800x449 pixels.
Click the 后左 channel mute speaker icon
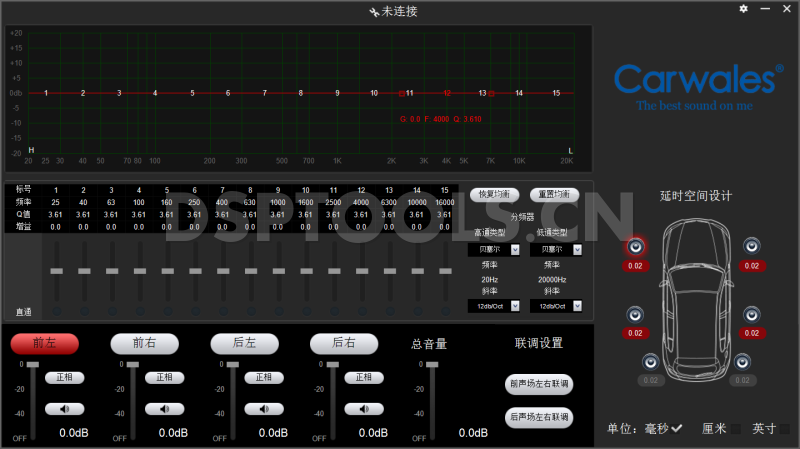coord(264,408)
